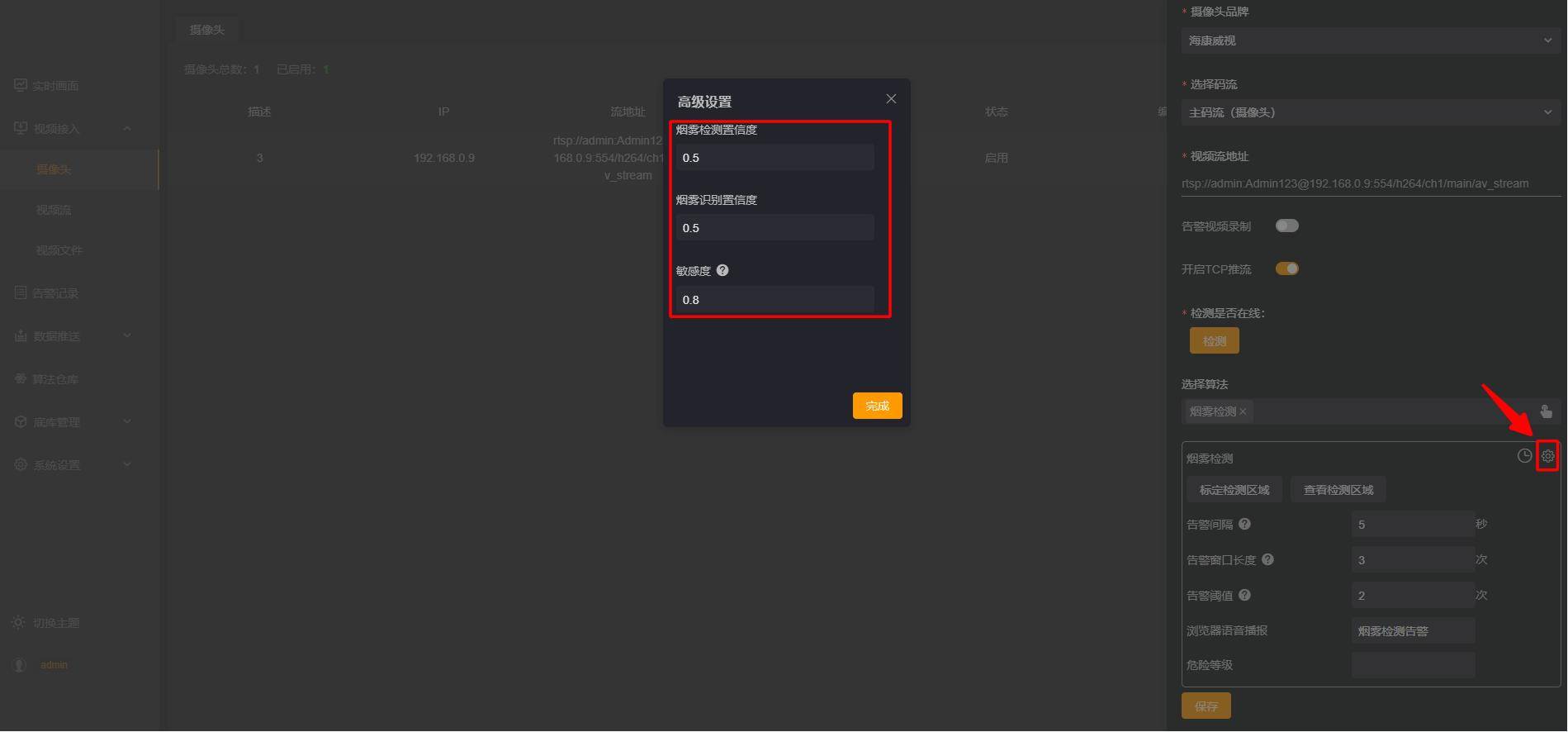Close the 高级设置 dialog

(x=891, y=99)
